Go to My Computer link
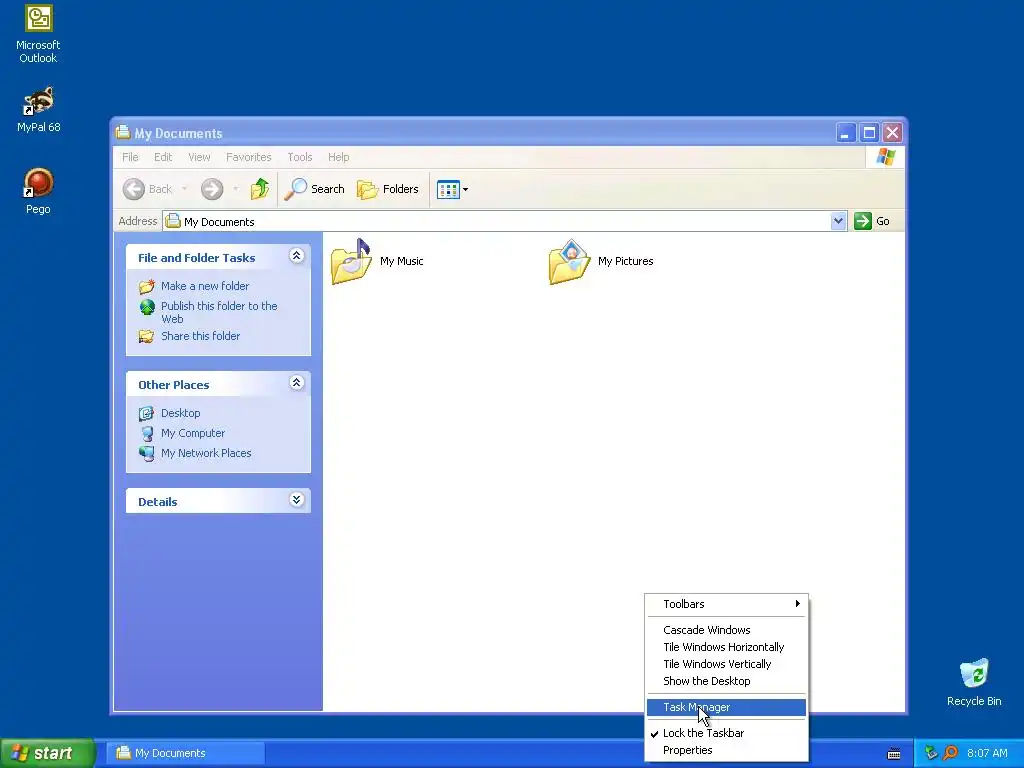 coord(193,433)
